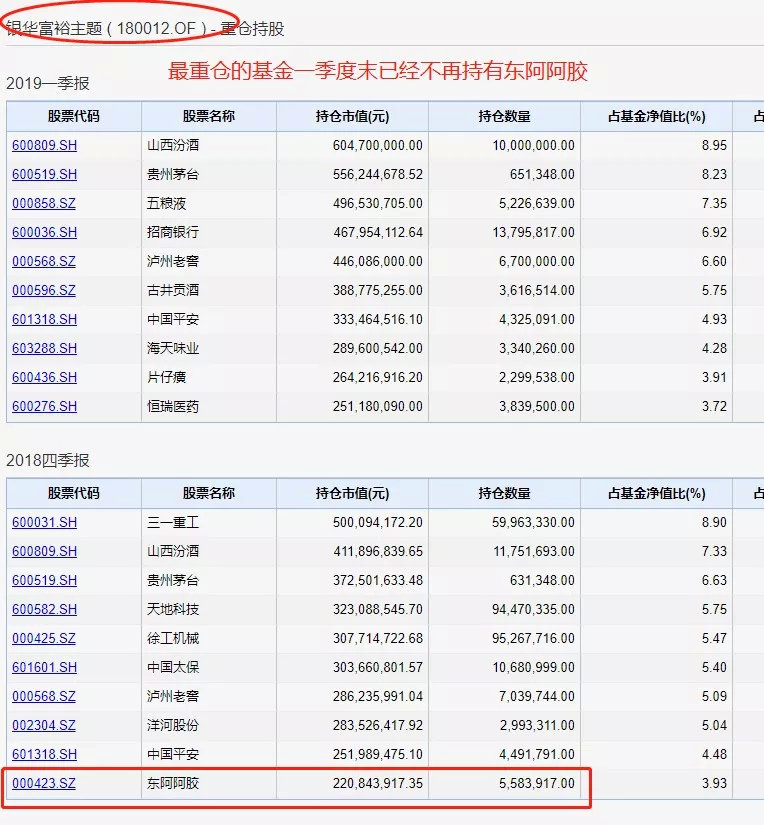
Task: Click 股票代码 header in 2018四季报 table
Action: tap(74, 493)
